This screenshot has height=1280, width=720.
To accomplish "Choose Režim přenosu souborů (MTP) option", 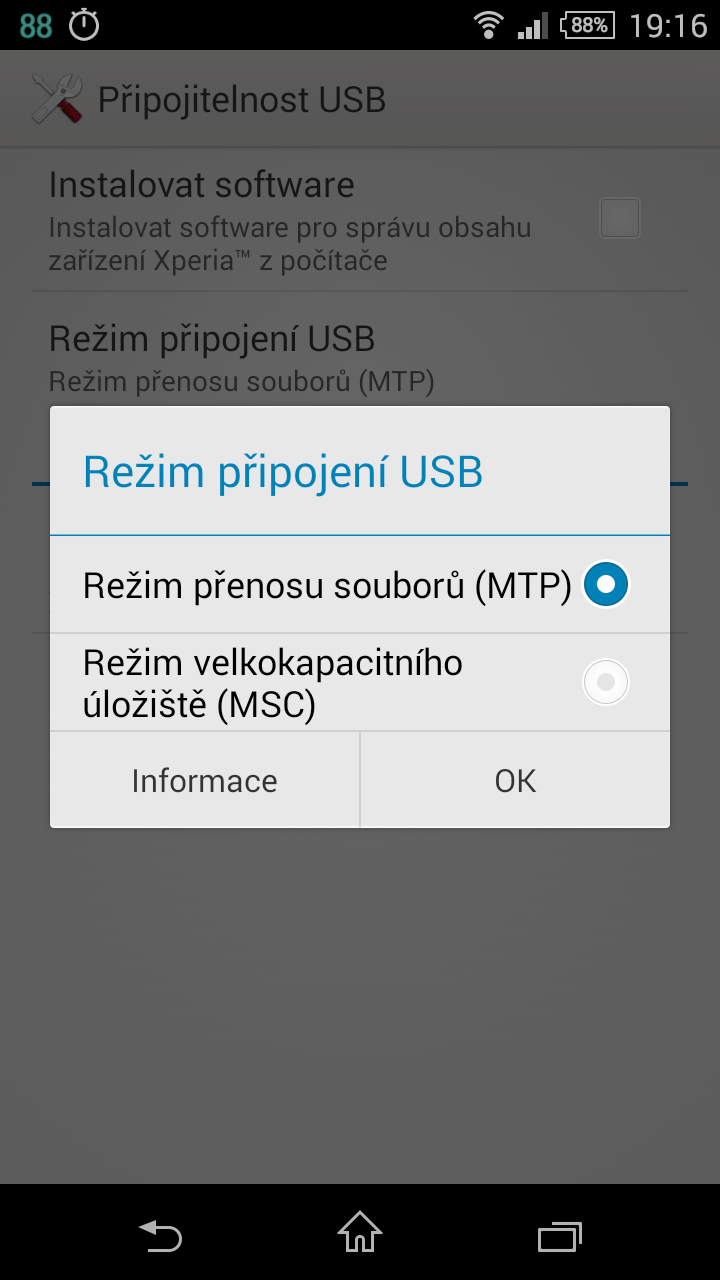I will coord(360,584).
